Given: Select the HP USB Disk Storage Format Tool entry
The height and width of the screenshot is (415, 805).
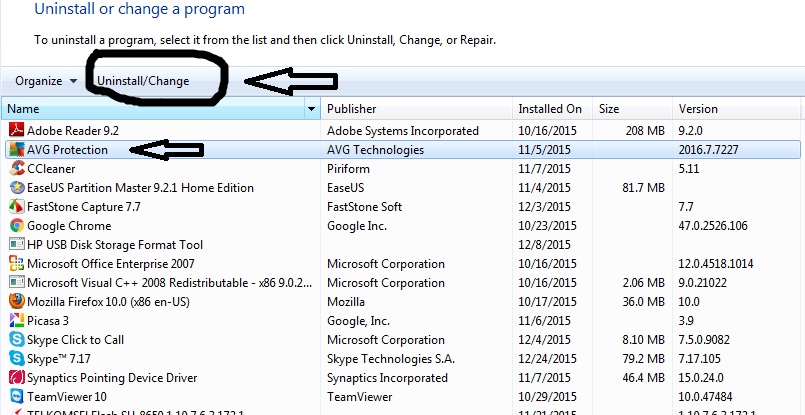Looking at the screenshot, I should point(115,245).
